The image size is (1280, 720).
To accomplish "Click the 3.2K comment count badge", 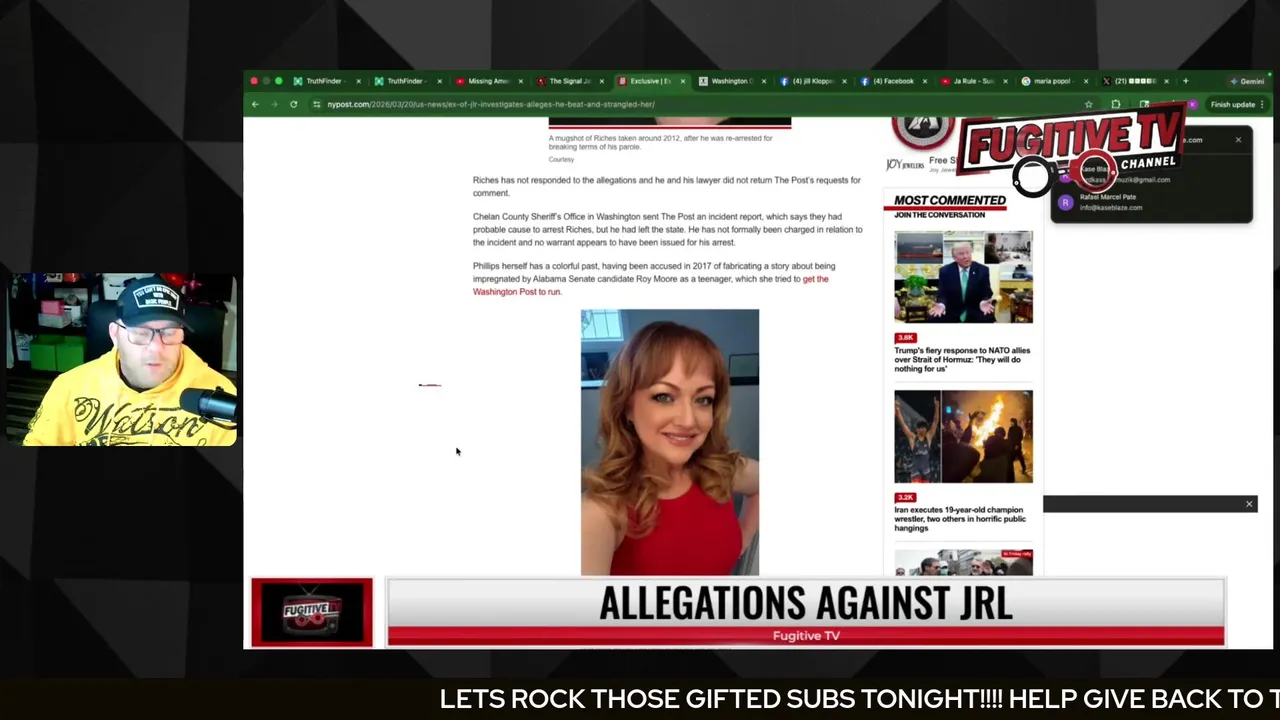I will tap(905, 497).
